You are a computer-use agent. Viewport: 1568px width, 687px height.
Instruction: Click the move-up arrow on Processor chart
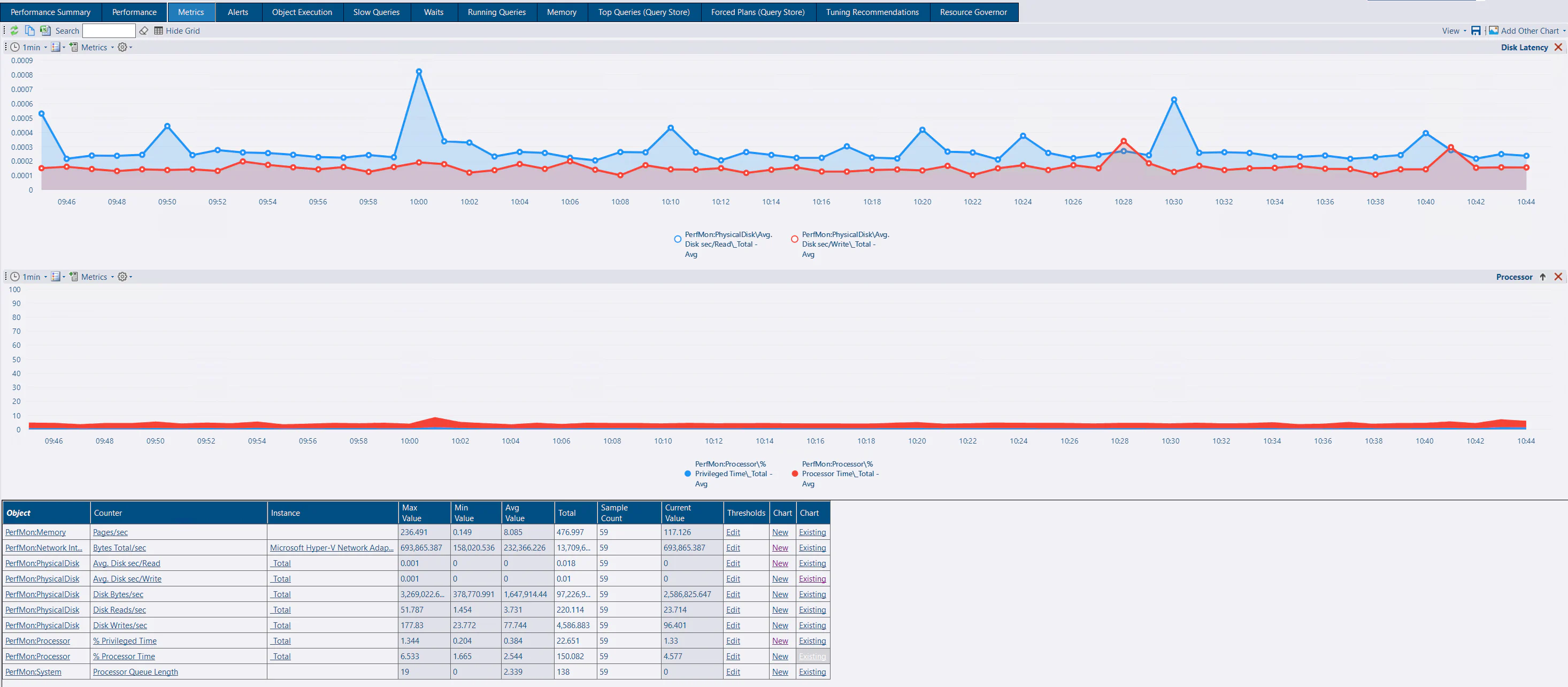pos(1542,277)
